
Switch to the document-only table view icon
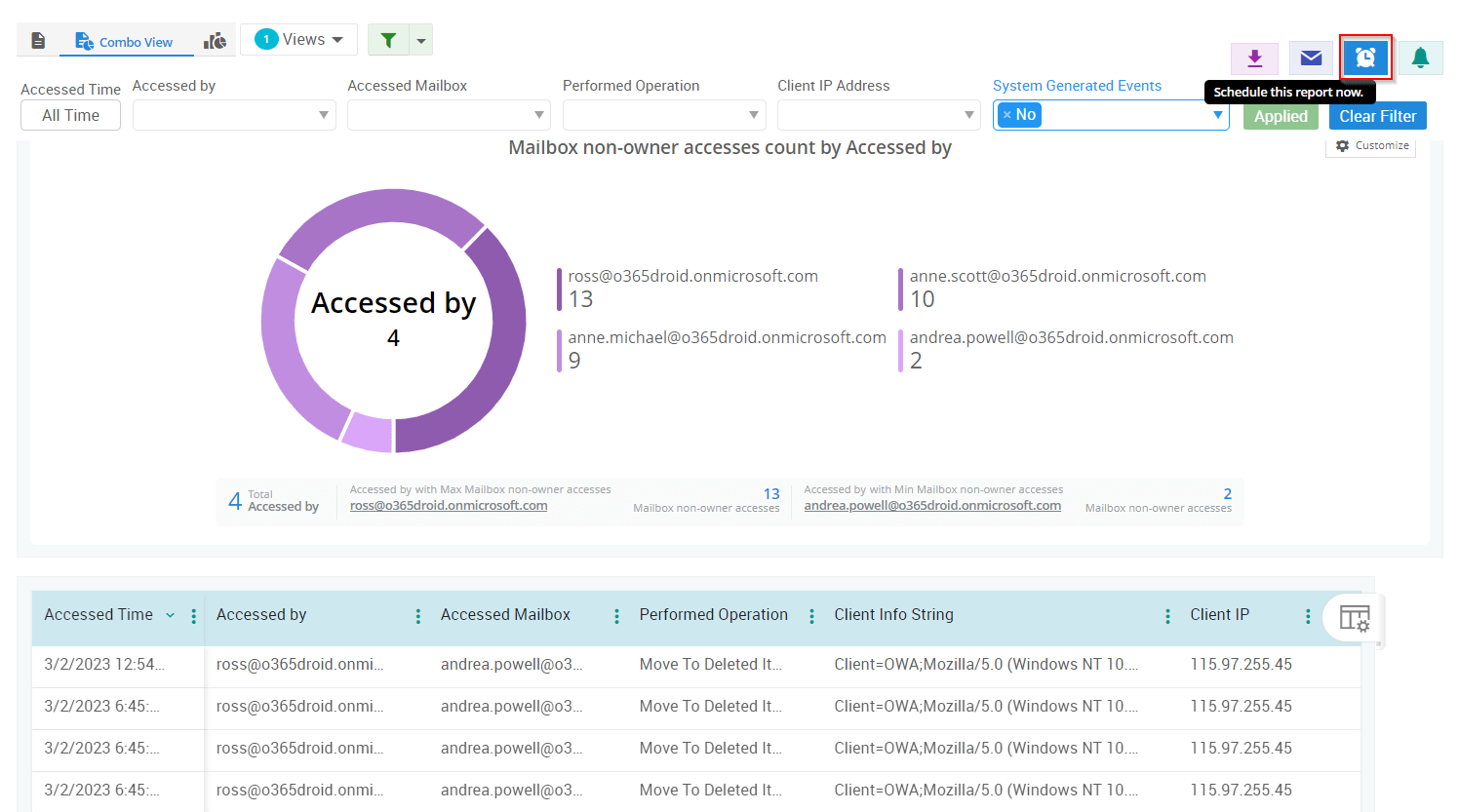pos(38,41)
